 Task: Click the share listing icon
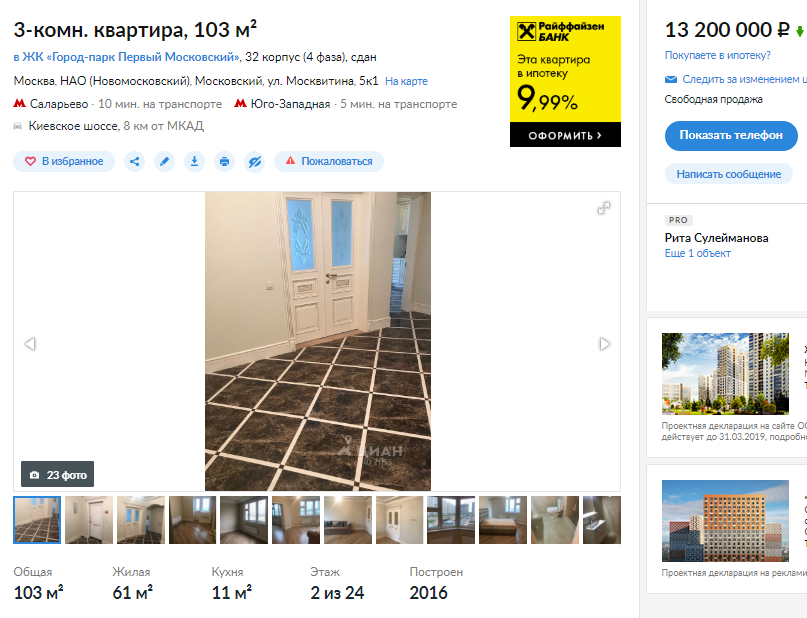tap(134, 162)
